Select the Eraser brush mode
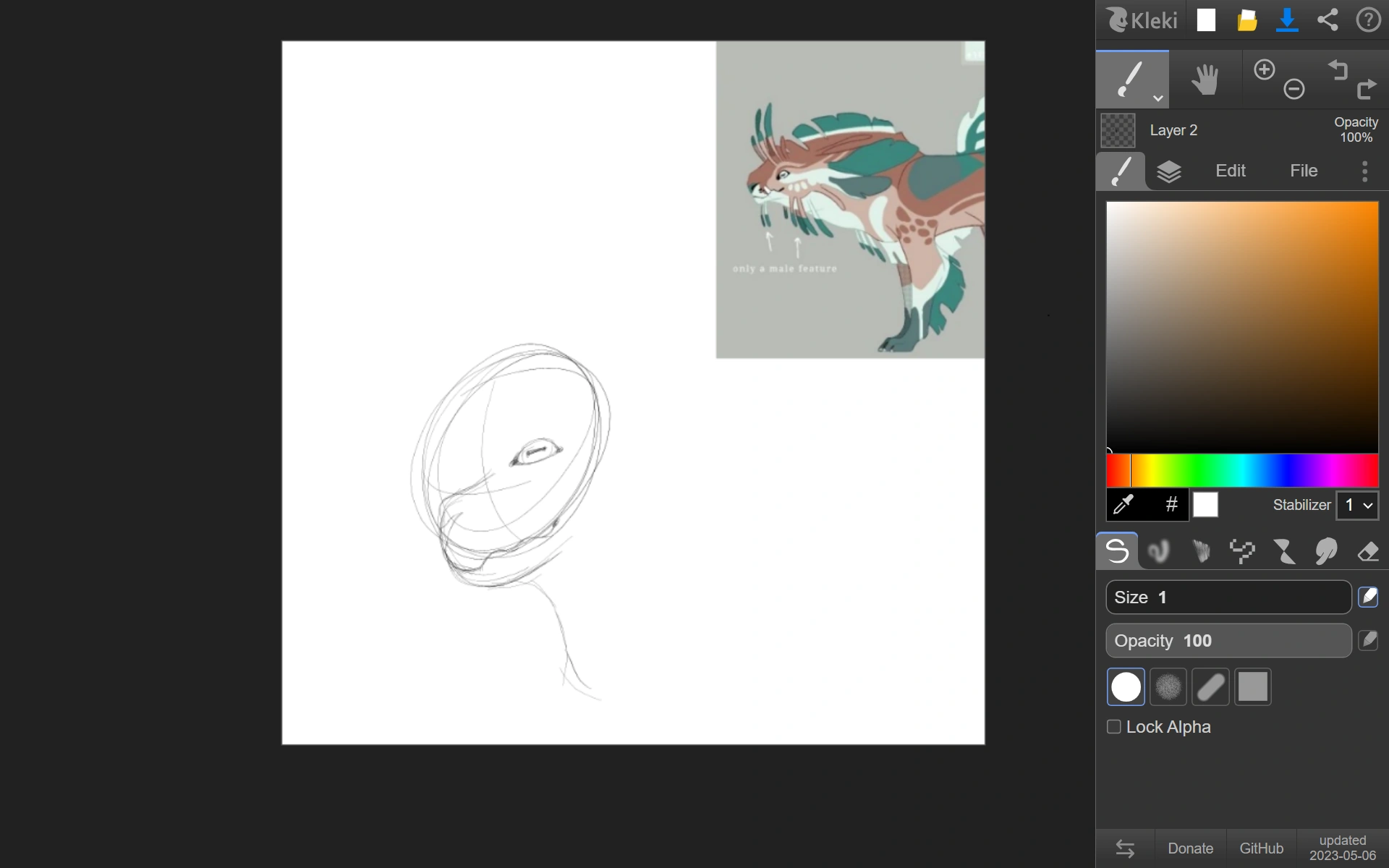The image size is (1389, 868). click(1368, 551)
